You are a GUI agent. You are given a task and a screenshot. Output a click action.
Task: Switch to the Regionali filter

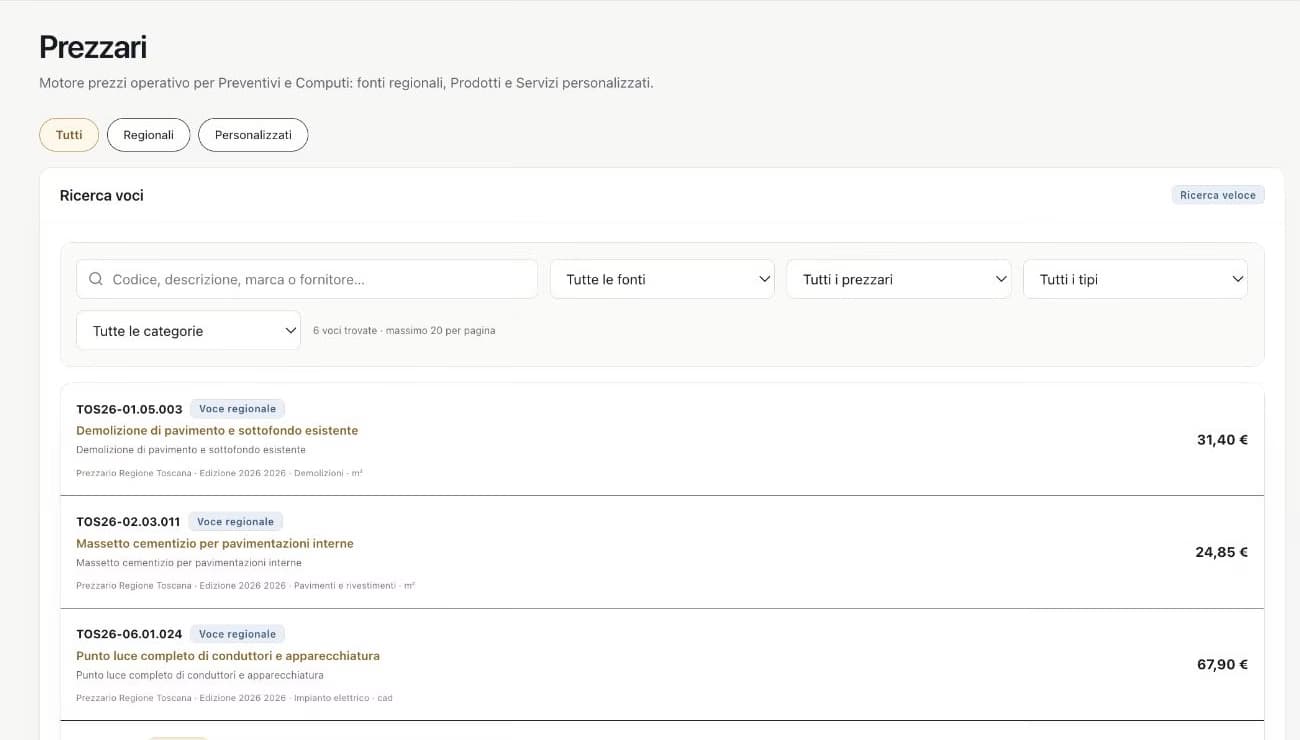click(148, 135)
